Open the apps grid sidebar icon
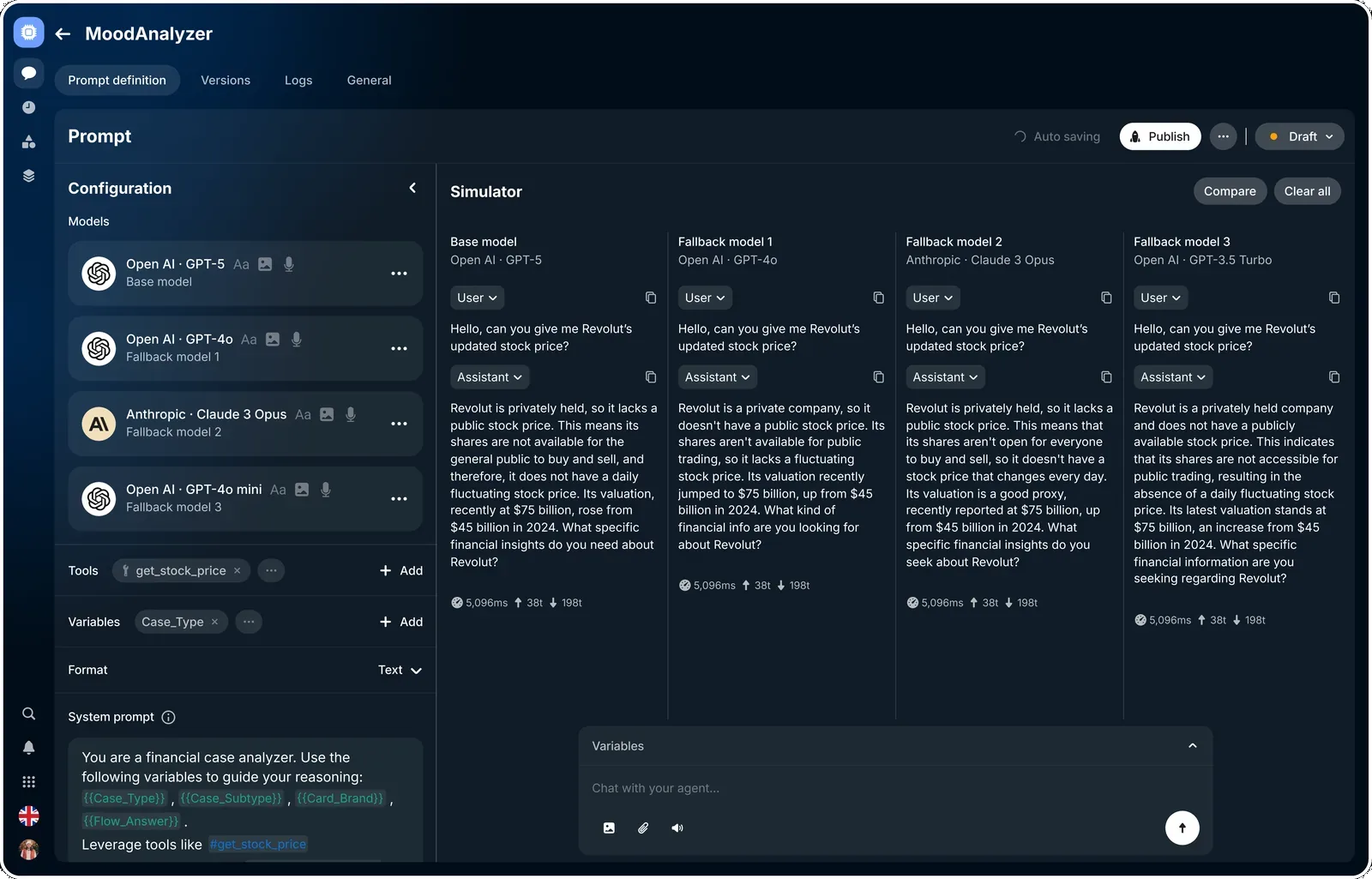The image size is (1372, 879). click(x=28, y=782)
